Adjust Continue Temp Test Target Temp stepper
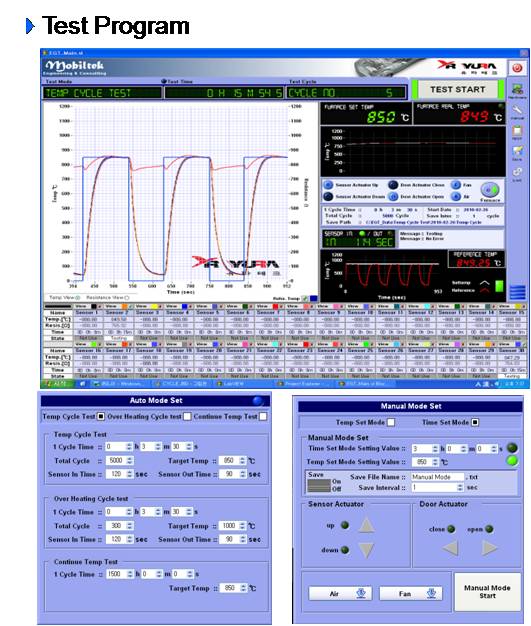 243,588
